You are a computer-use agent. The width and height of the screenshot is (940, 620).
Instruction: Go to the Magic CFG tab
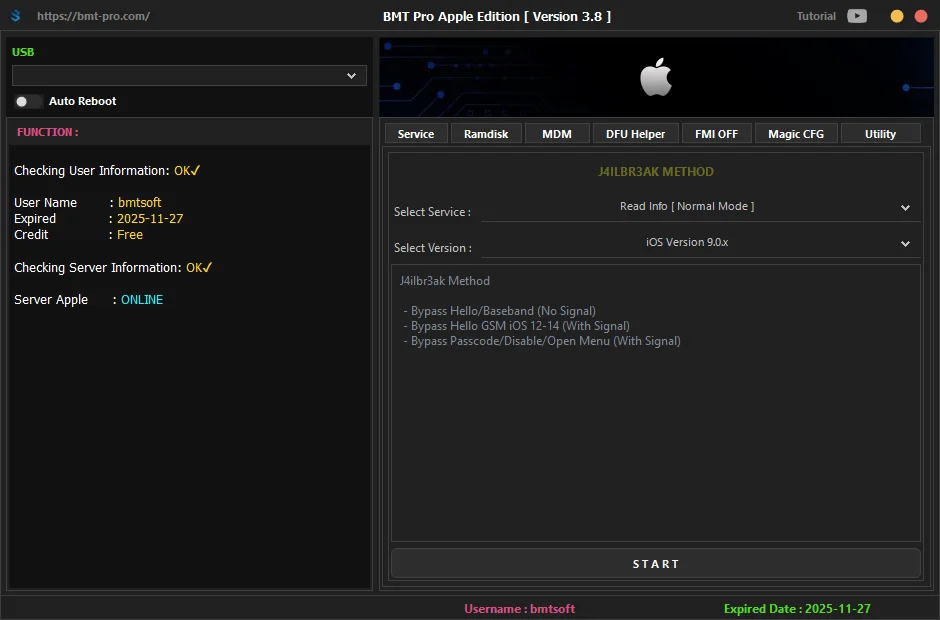coord(796,134)
